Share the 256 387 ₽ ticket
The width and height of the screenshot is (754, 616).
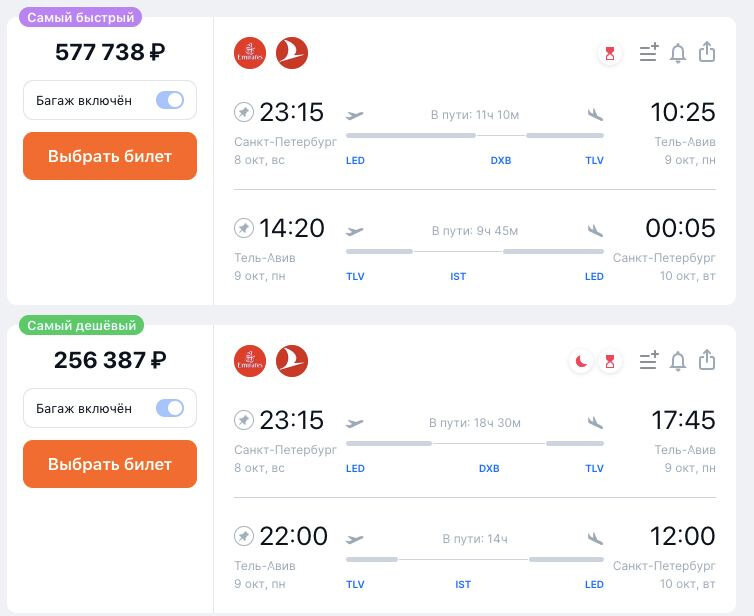point(707,360)
